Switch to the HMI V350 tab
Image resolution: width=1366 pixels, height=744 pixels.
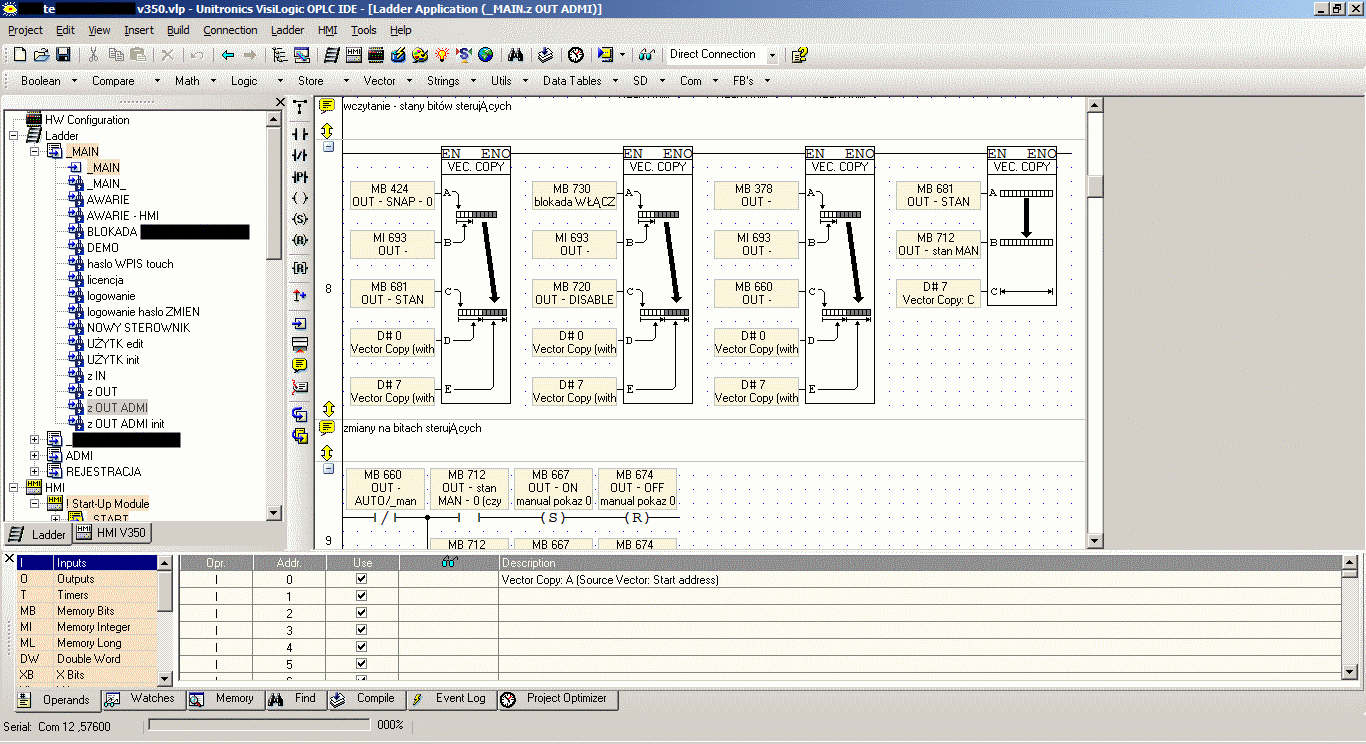(x=111, y=534)
